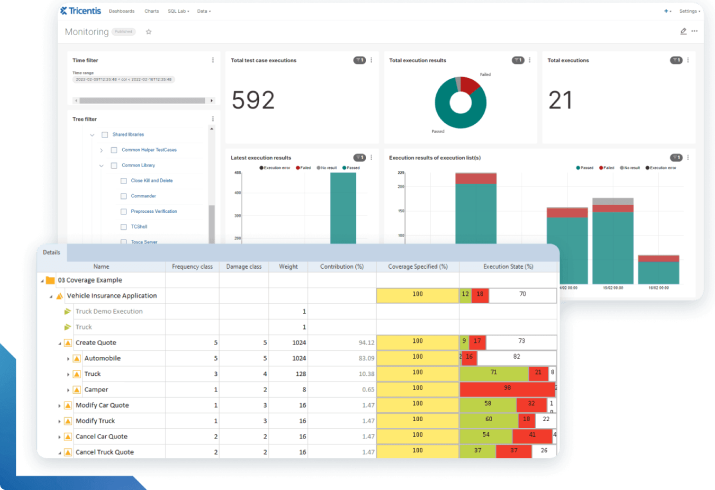Viewport: 715px width, 490px height.
Task: Expand the Common Helper TestCases node
Action: [101, 149]
